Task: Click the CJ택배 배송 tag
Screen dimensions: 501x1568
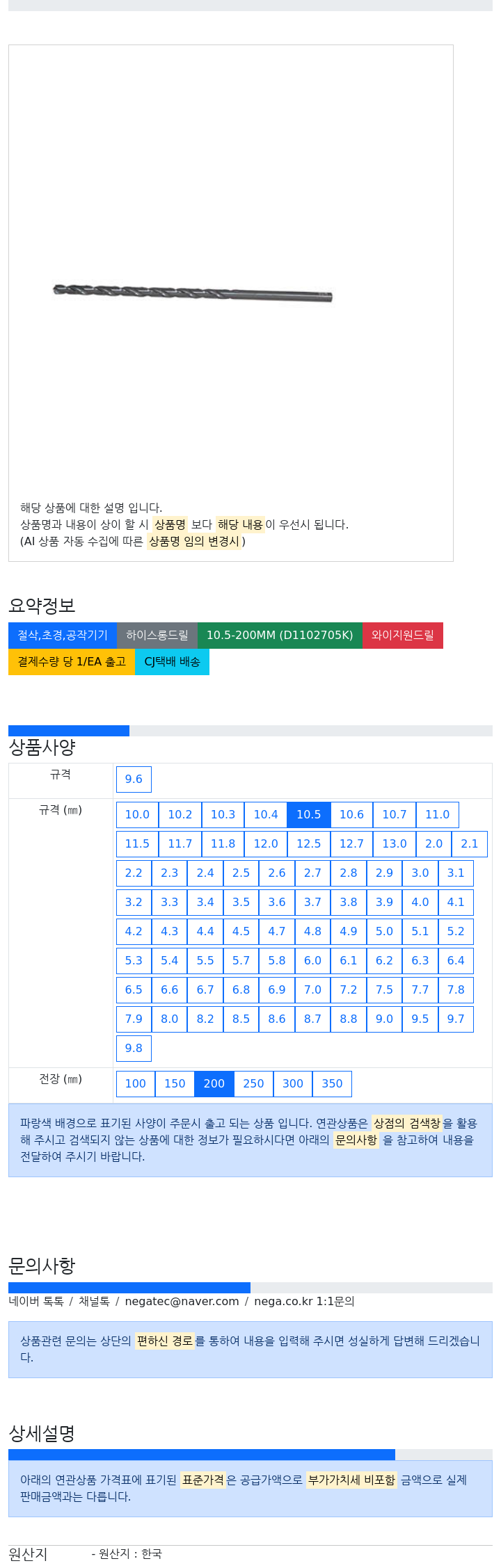Action: click(172, 661)
